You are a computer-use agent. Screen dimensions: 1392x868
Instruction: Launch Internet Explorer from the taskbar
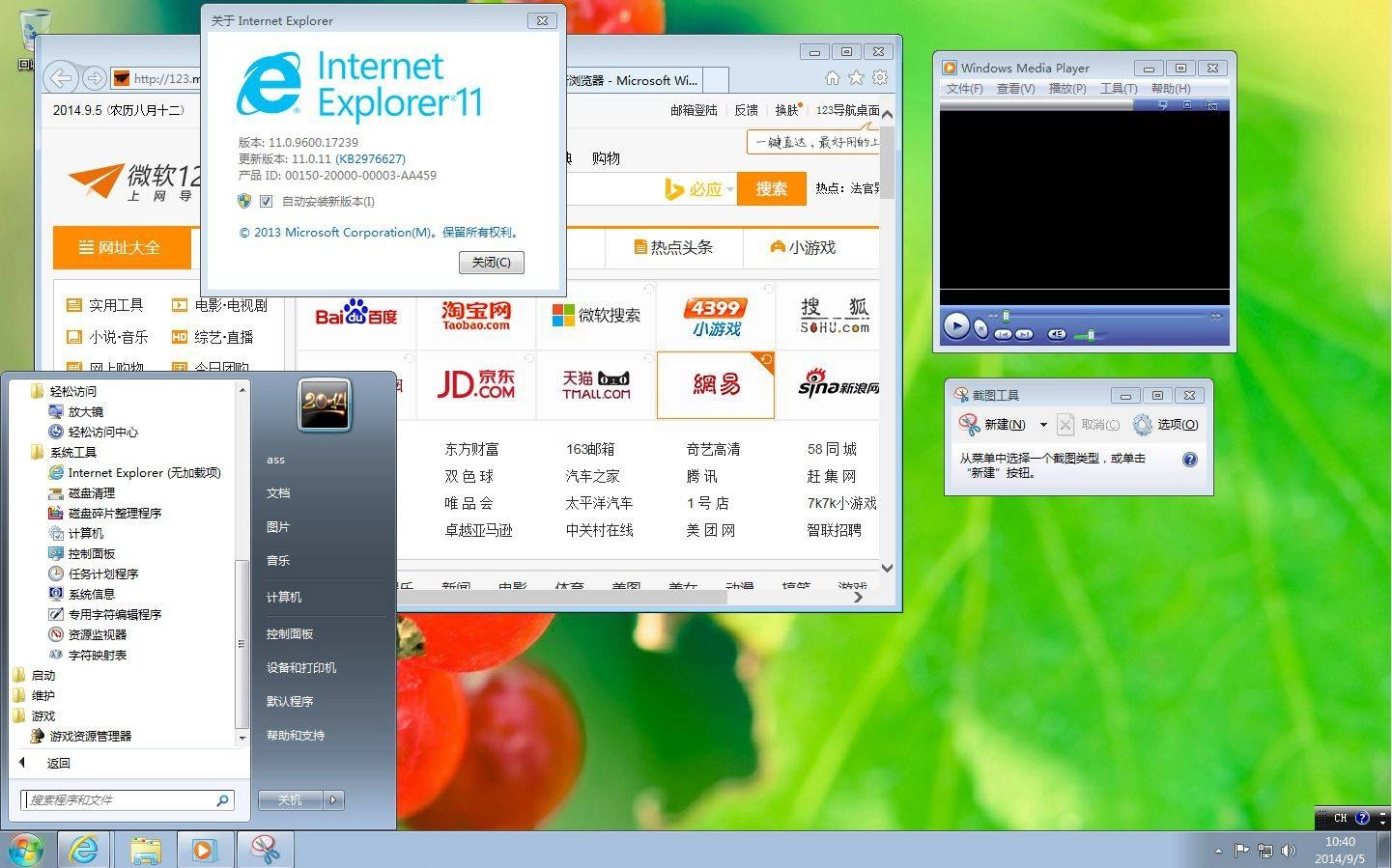[x=84, y=850]
